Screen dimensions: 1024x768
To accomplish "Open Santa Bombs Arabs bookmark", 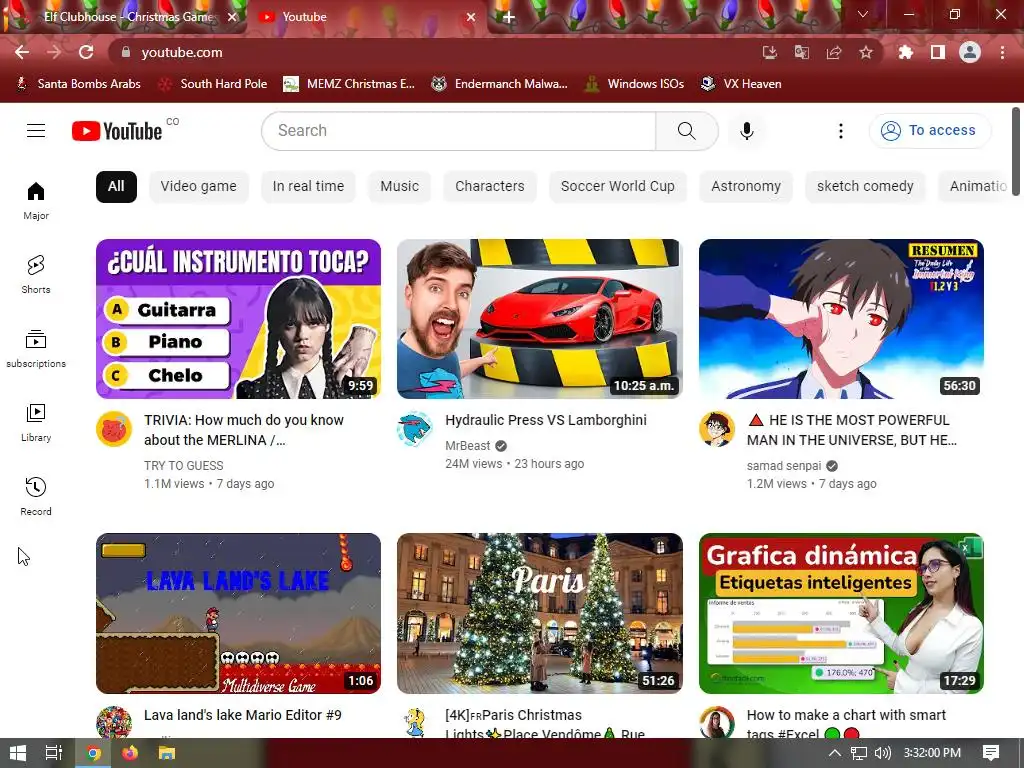I will point(78,84).
